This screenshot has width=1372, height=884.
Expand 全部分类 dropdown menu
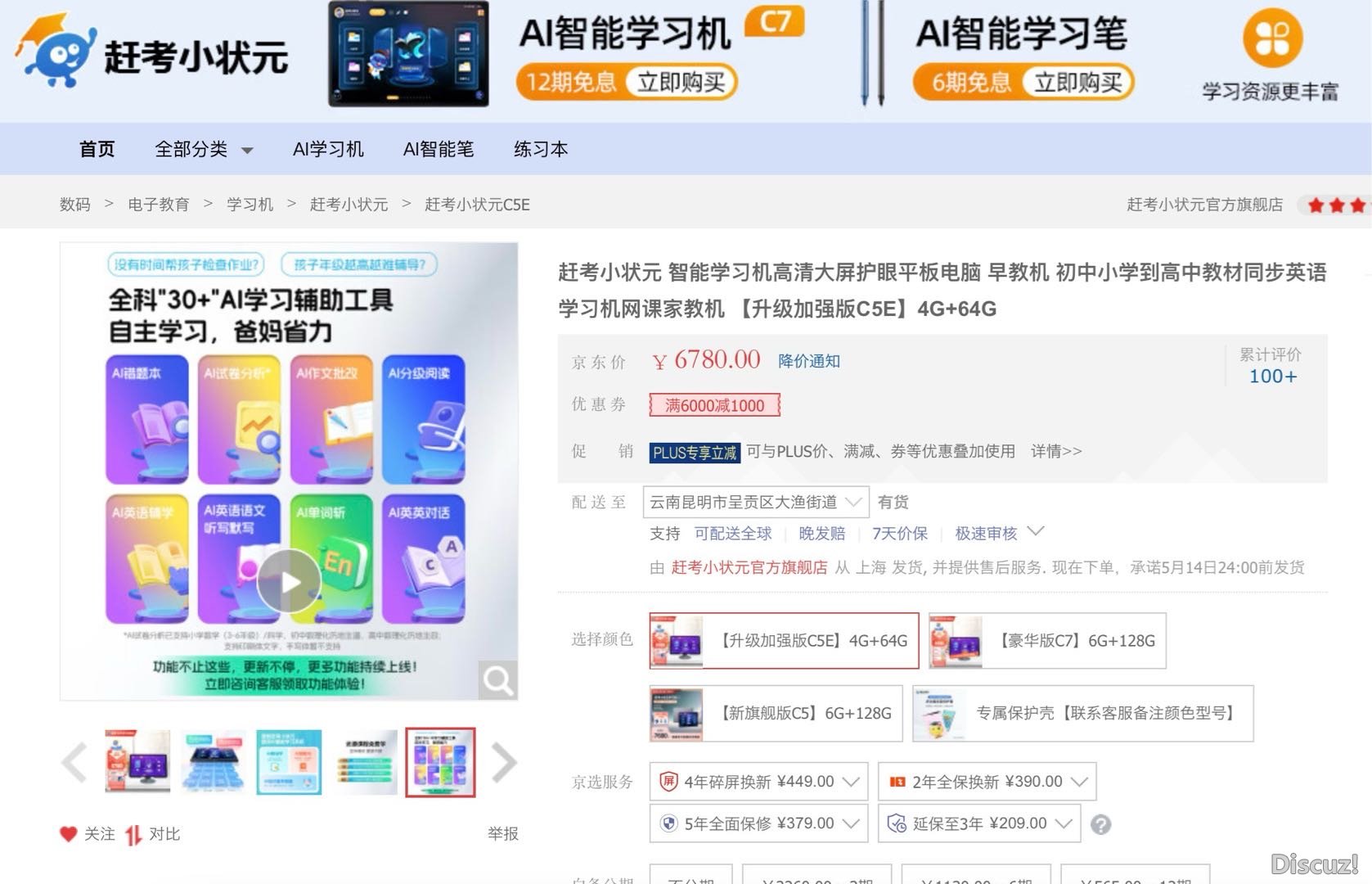[x=204, y=149]
